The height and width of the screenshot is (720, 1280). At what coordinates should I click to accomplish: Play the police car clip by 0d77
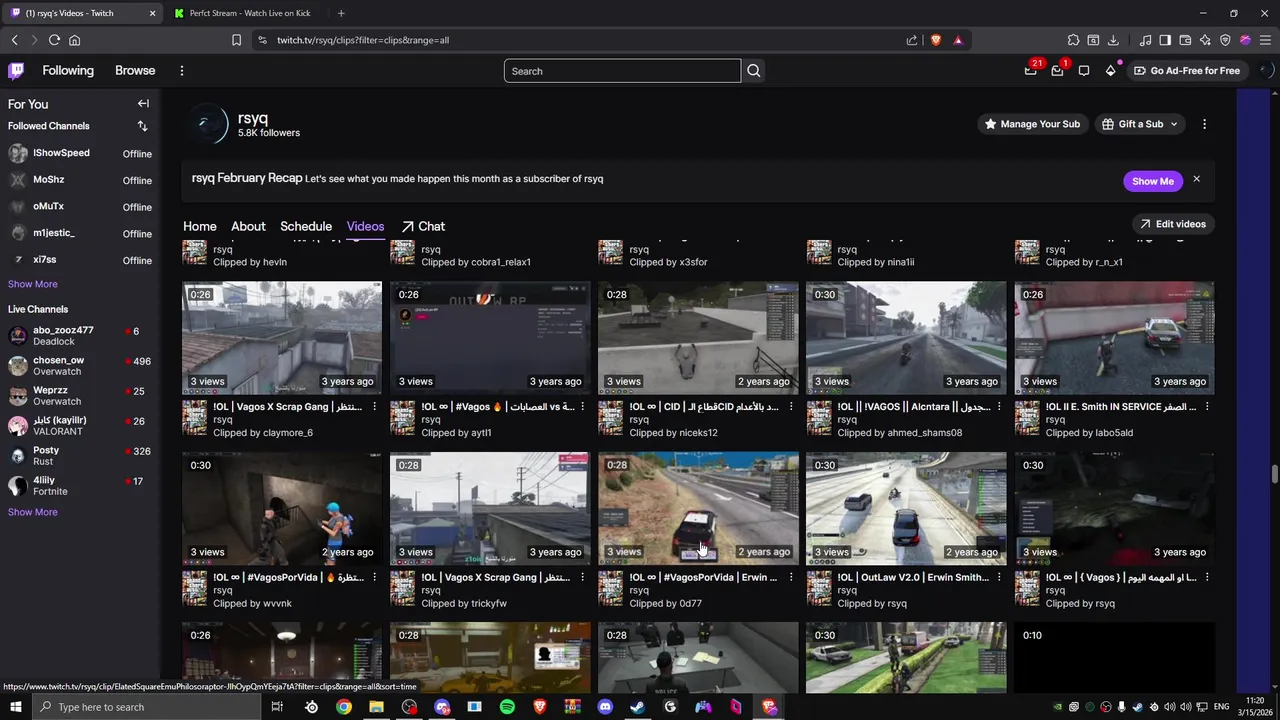(x=698, y=508)
